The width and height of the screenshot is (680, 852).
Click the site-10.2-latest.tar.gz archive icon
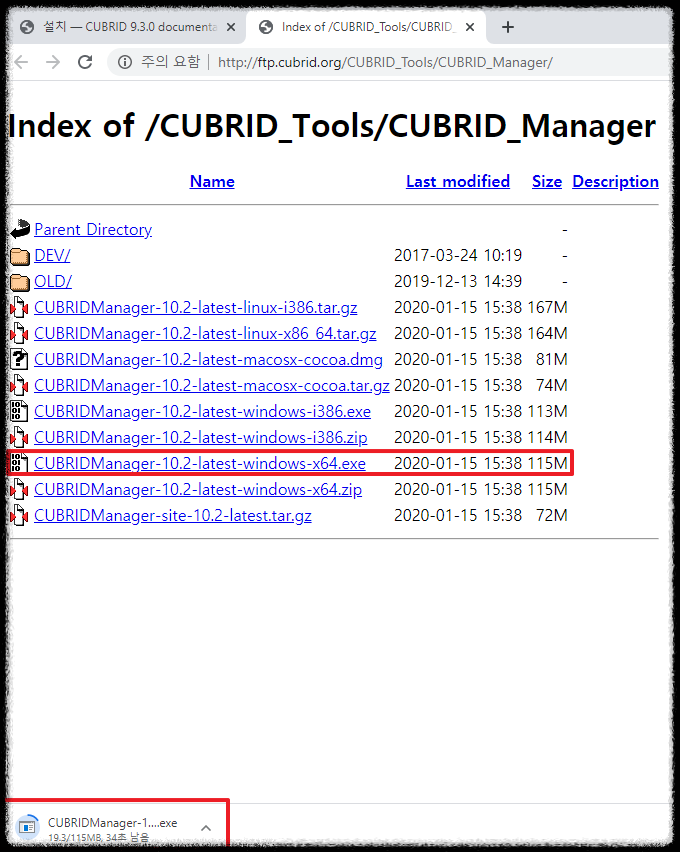(x=20, y=516)
